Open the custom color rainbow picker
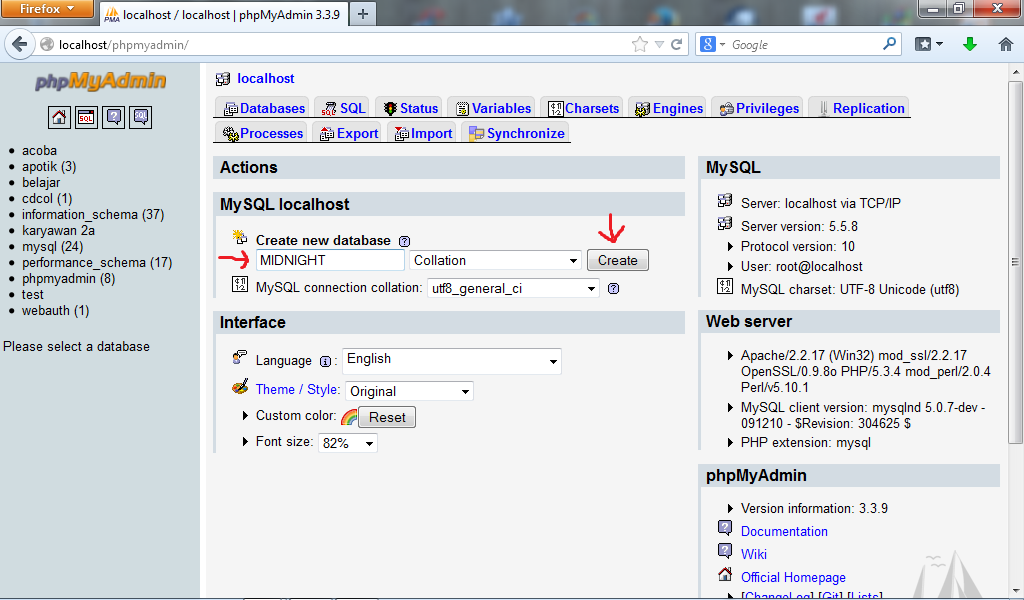 pyautogui.click(x=349, y=417)
